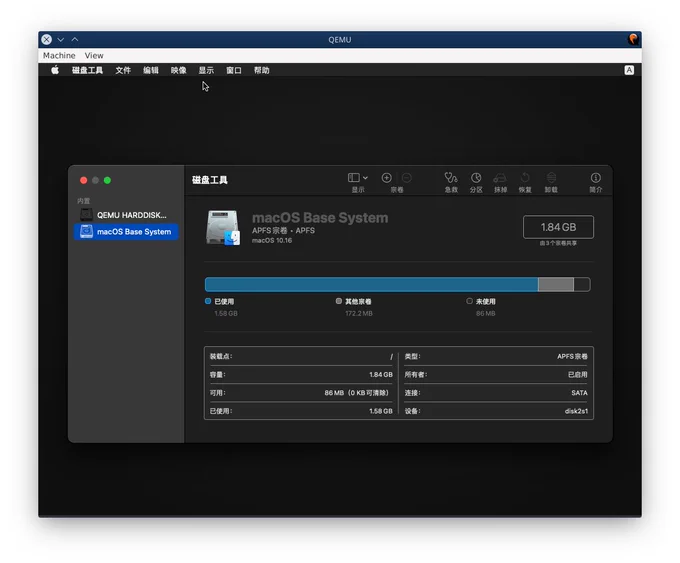Click Unmount (卸载) toolbar icon
The height and width of the screenshot is (563, 680).
click(x=551, y=178)
